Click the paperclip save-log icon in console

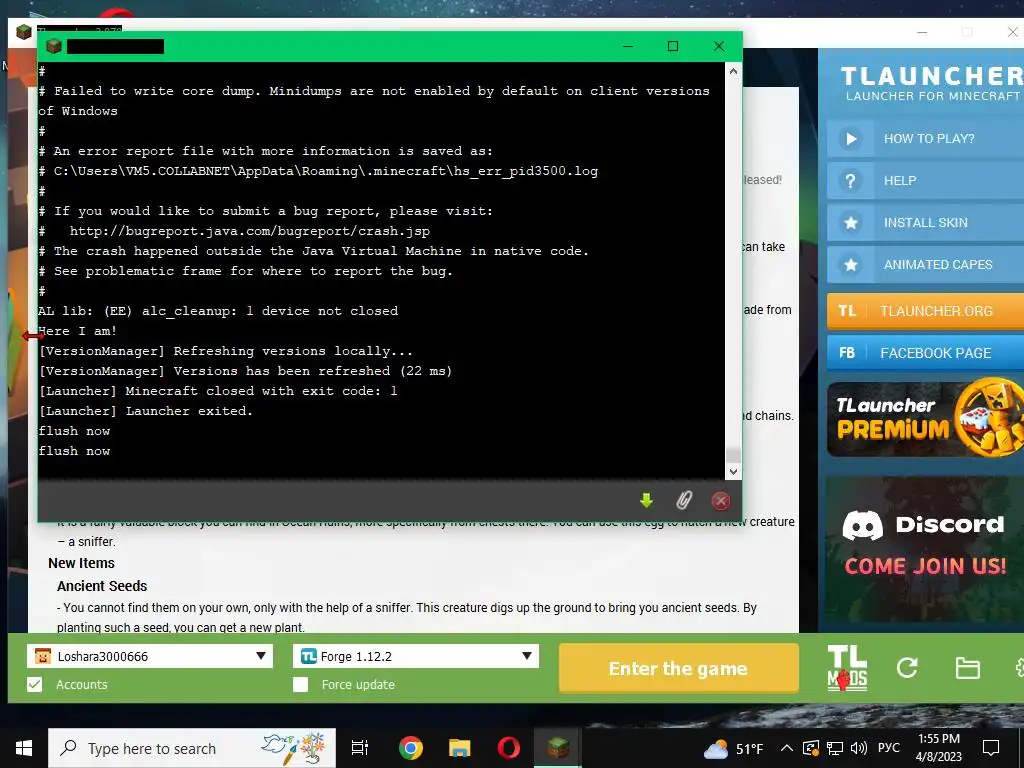coord(683,501)
